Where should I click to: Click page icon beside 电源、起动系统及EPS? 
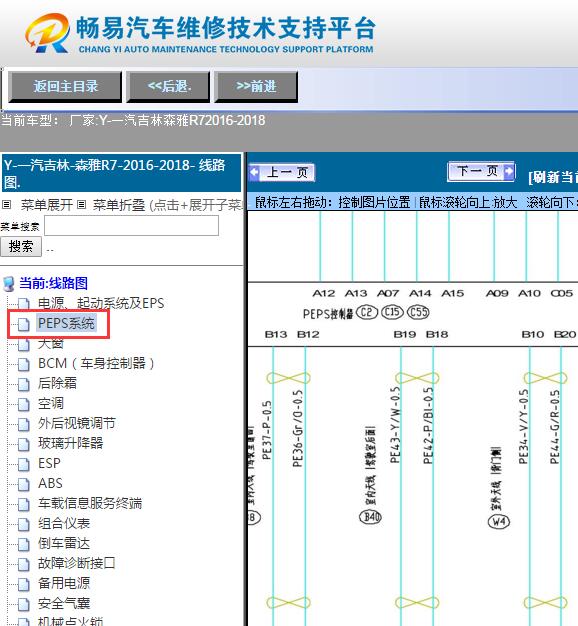24,304
